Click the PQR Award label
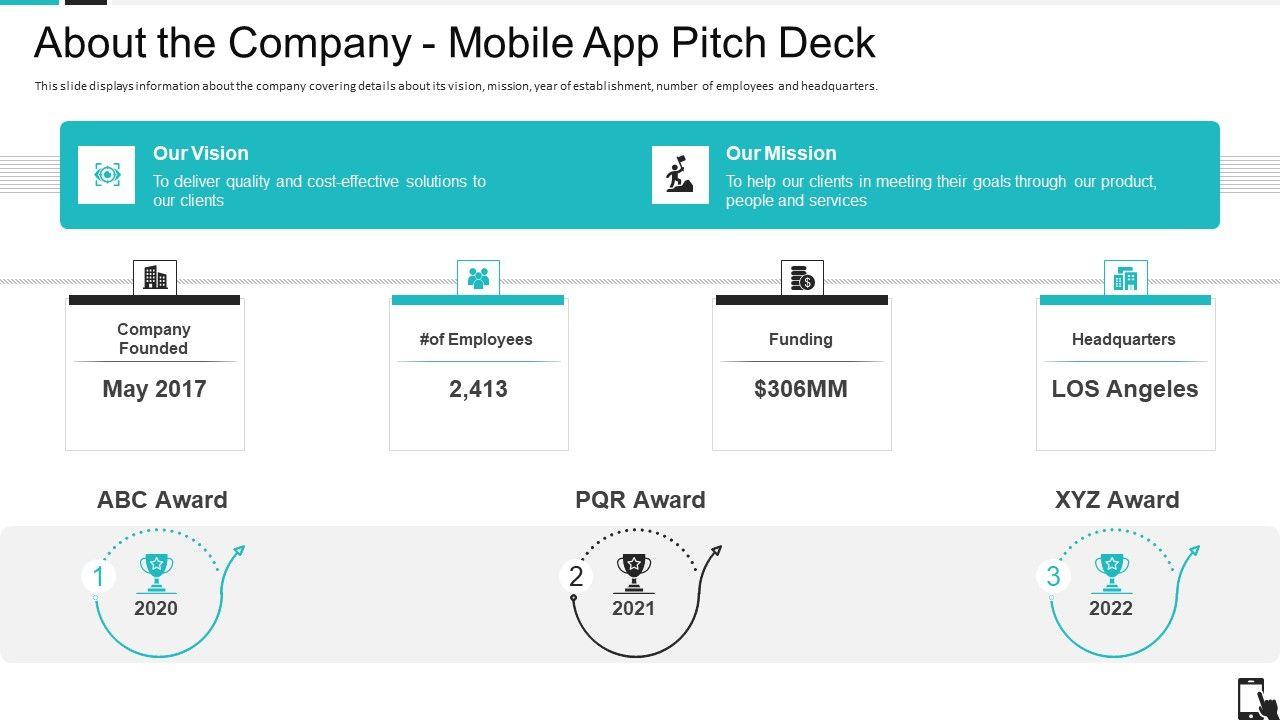This screenshot has height=720, width=1280. (x=640, y=500)
